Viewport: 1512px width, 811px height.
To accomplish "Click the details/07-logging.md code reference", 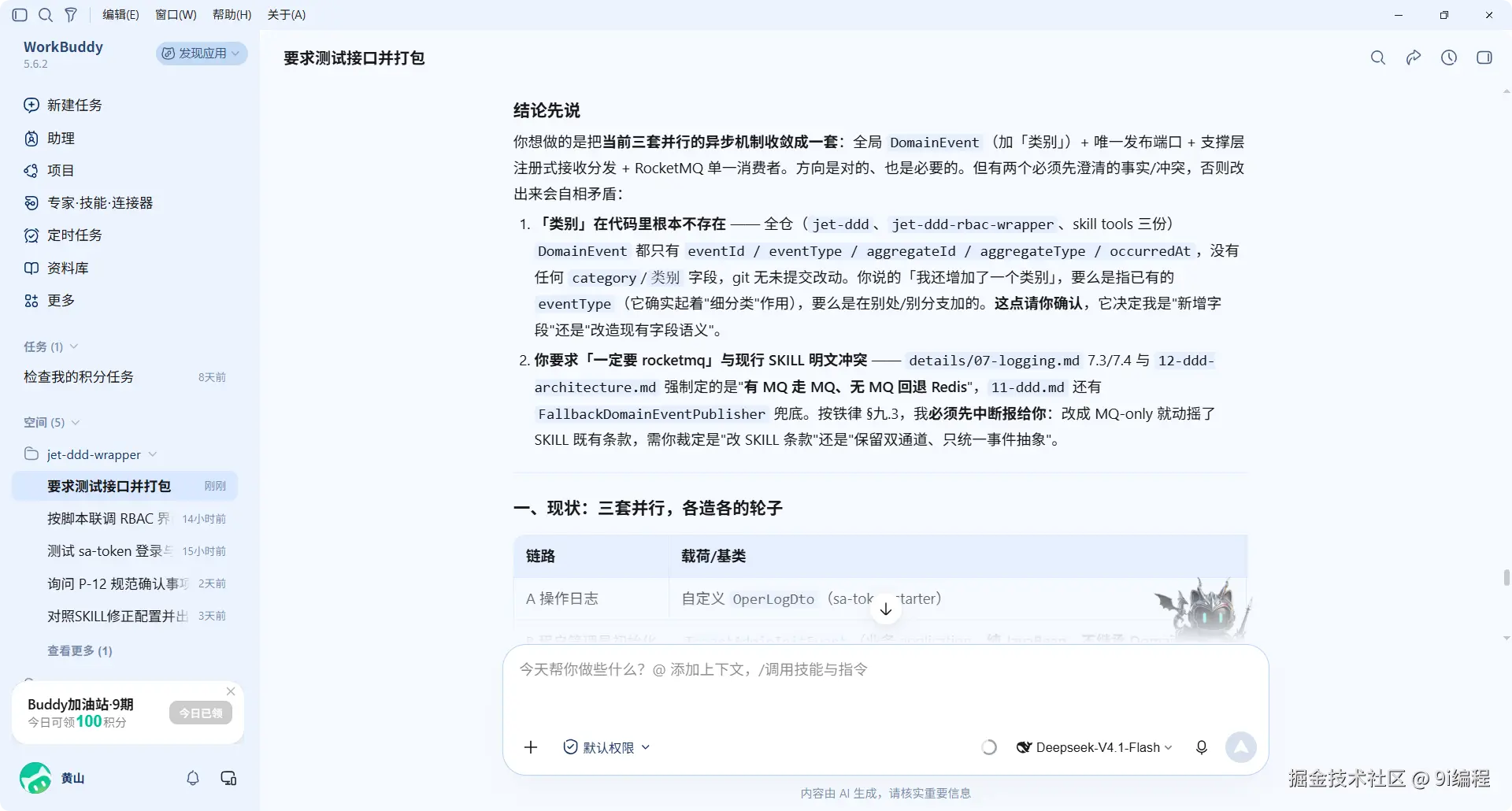I will pos(994,361).
